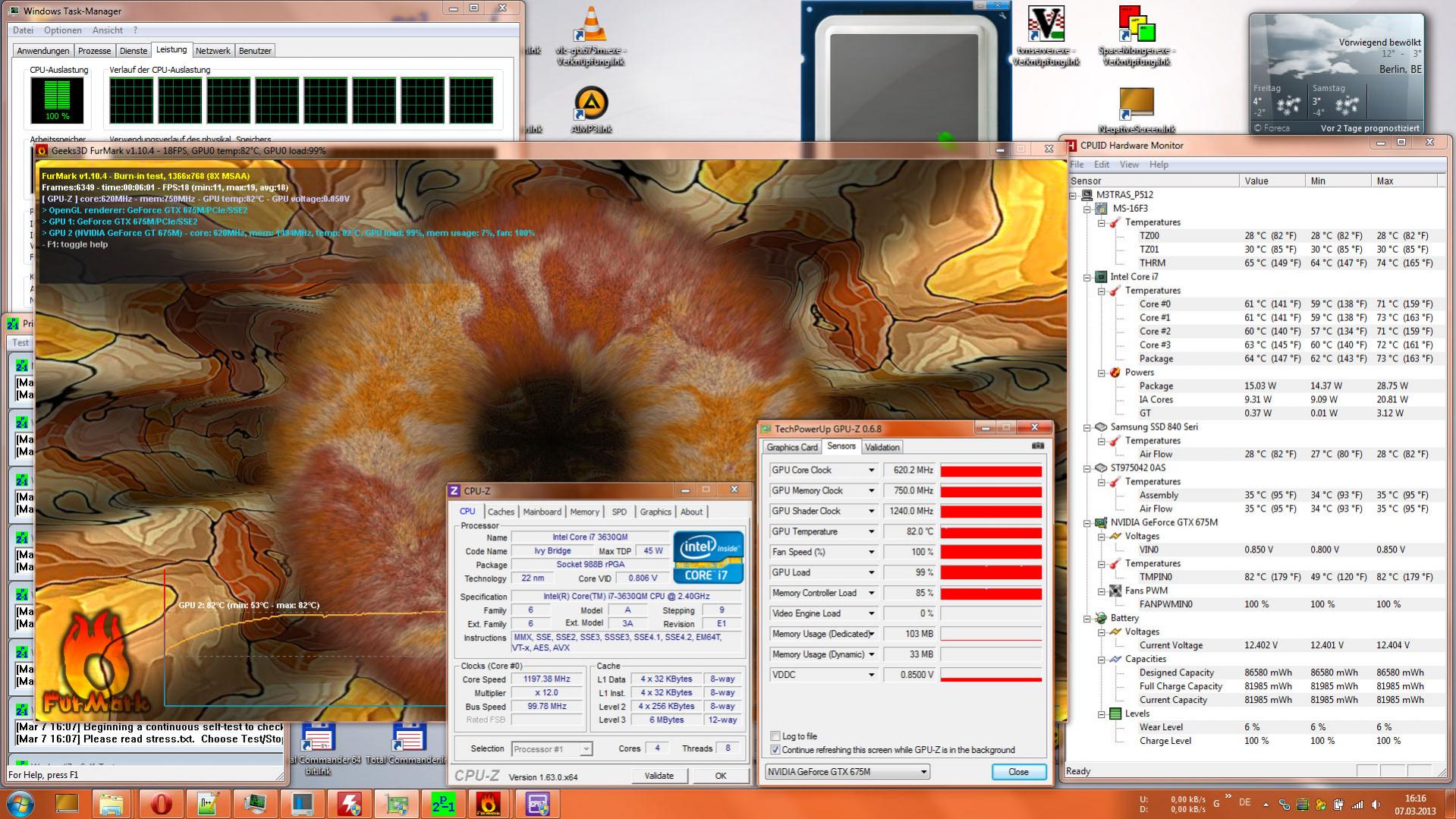Click the OK button in CPU-Z

click(x=720, y=776)
